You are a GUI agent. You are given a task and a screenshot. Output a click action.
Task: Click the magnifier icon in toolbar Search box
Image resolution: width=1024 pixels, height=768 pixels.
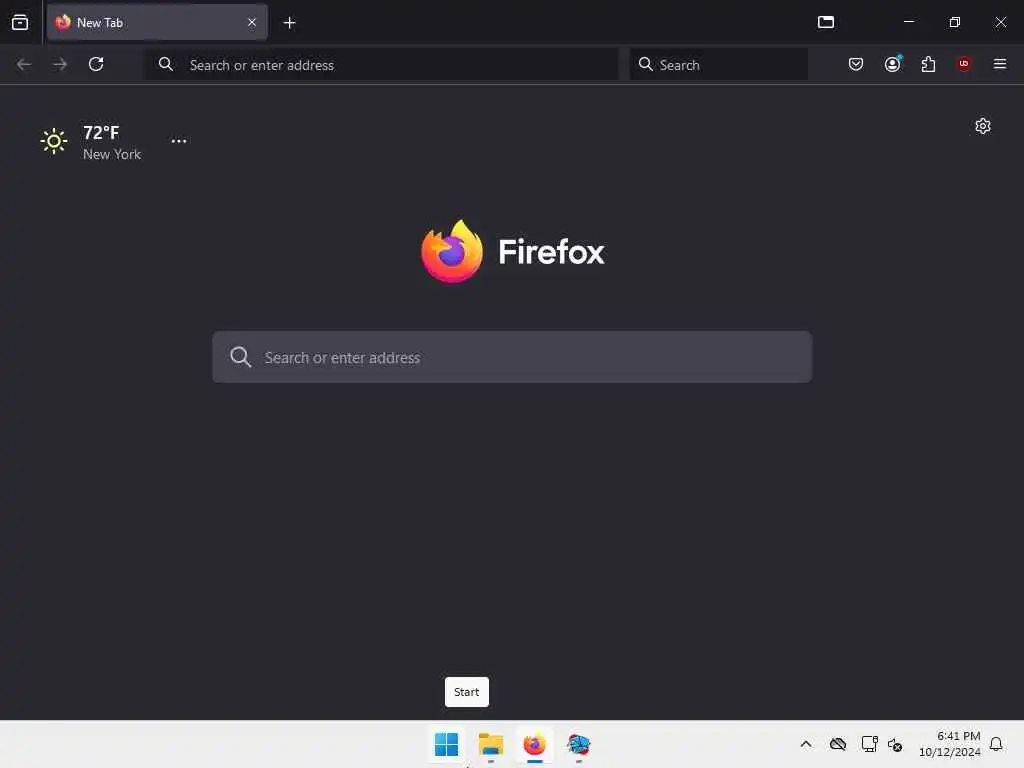pos(645,64)
